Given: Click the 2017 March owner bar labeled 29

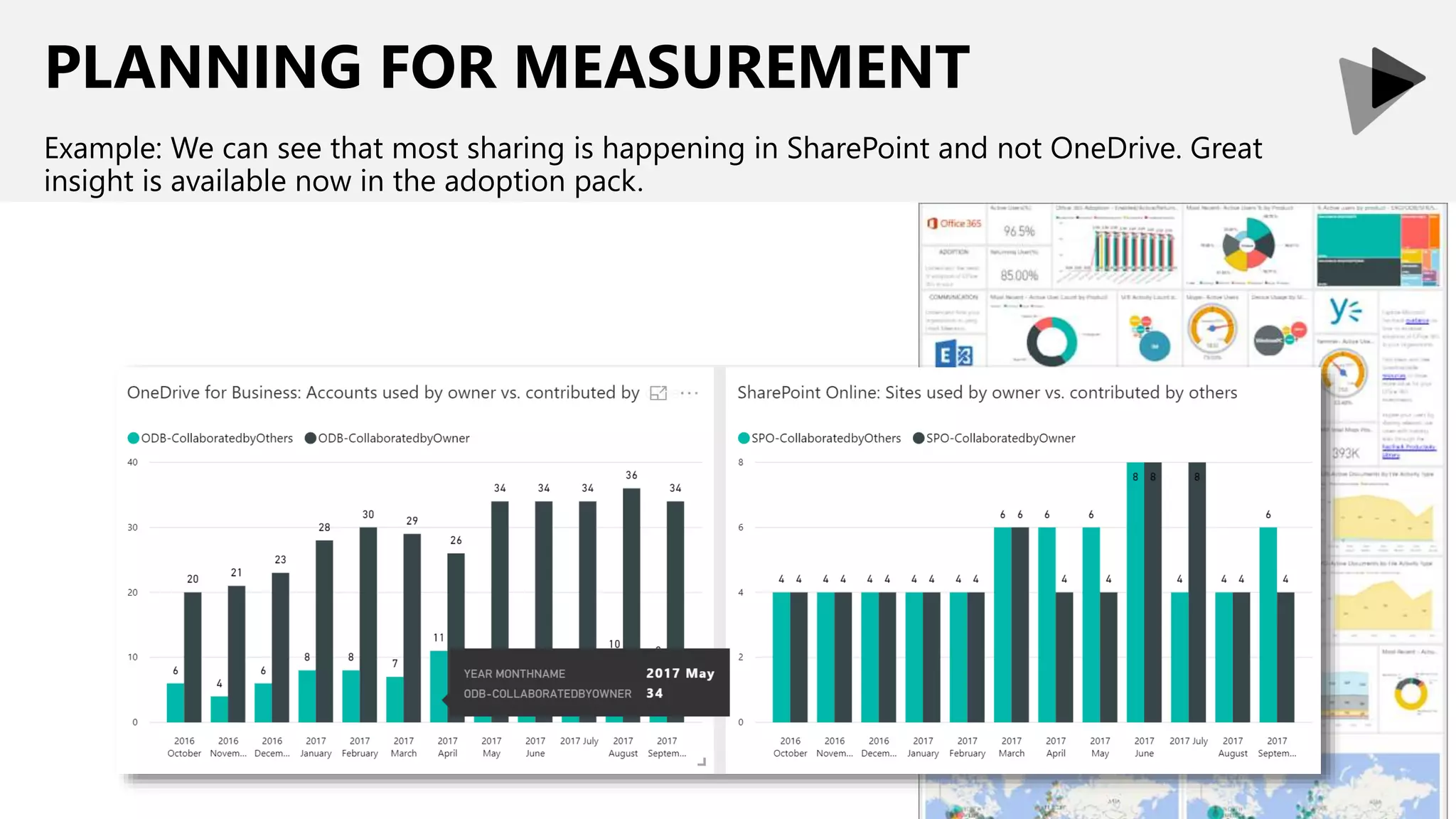Looking at the screenshot, I should [x=412, y=628].
